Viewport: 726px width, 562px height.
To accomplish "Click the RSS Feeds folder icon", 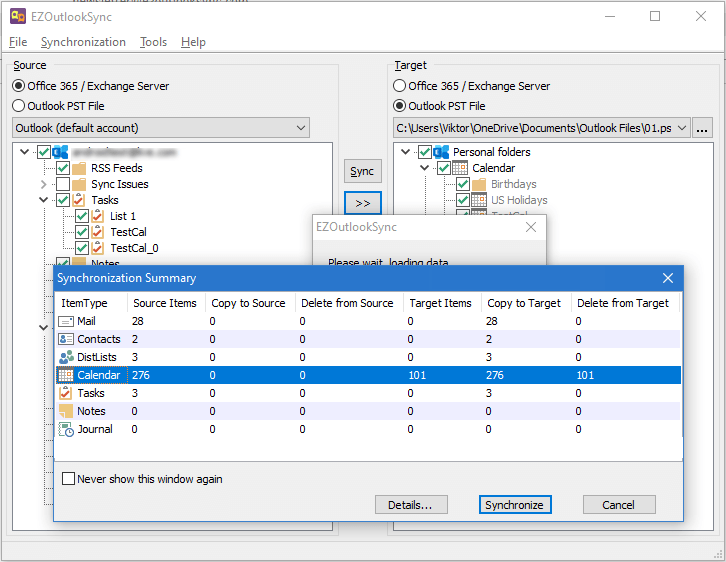I will click(79, 168).
